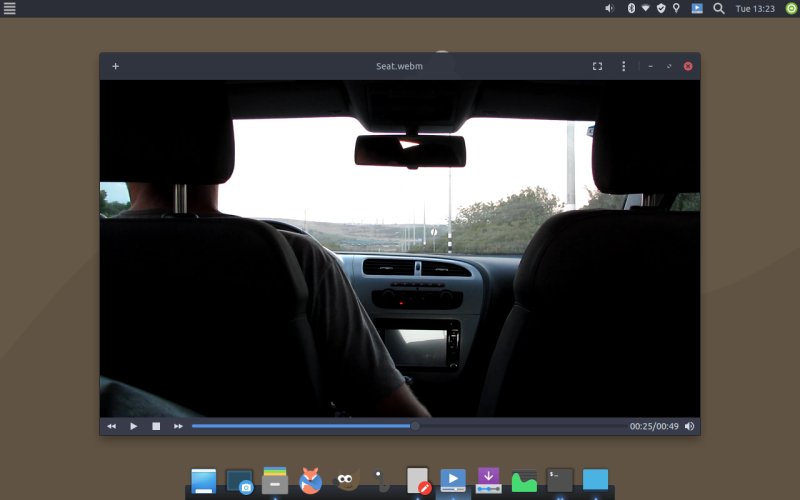800x500 pixels.
Task: Click the plus button to add media
Action: (x=115, y=66)
